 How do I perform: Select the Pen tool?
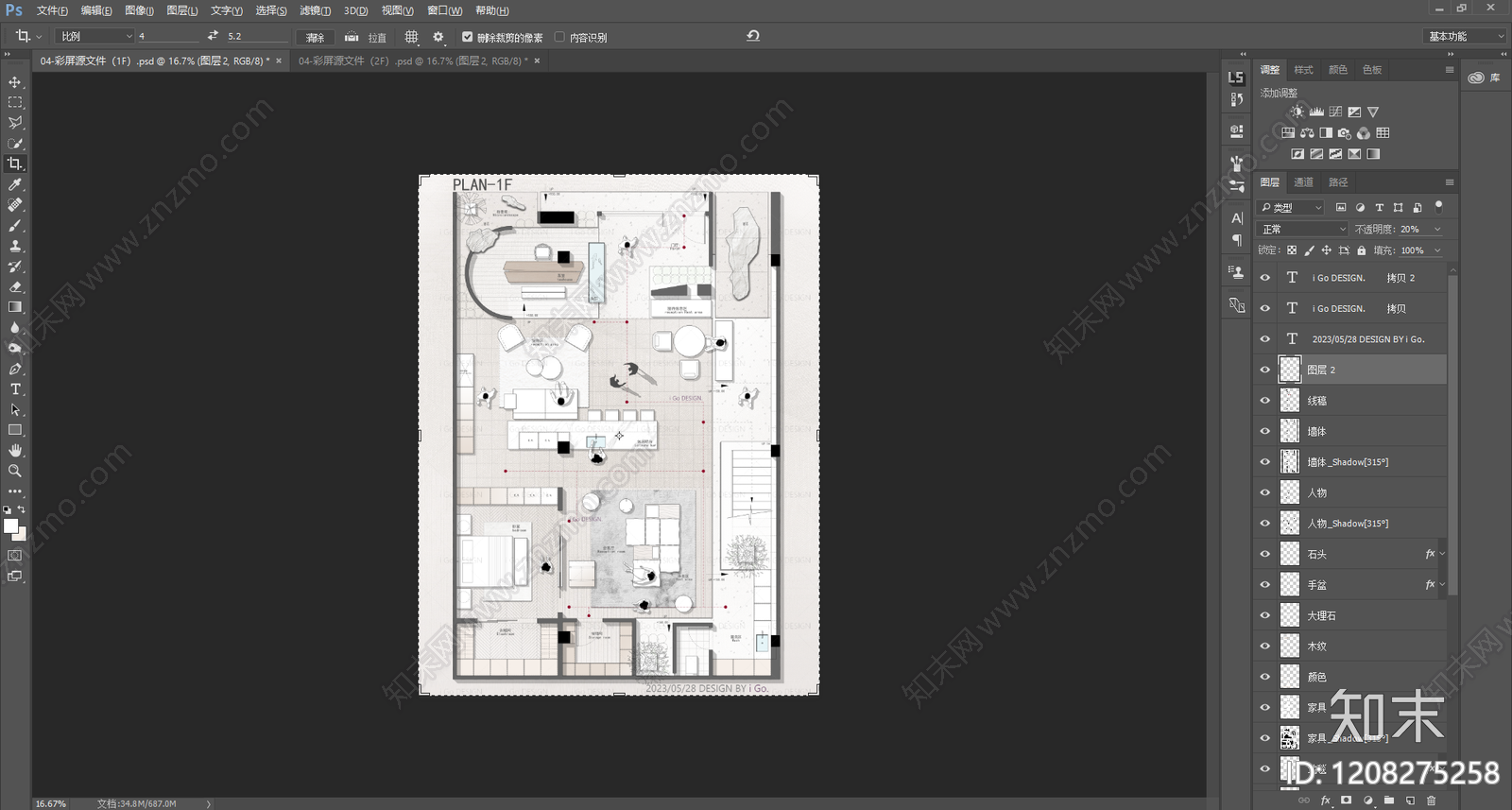15,369
